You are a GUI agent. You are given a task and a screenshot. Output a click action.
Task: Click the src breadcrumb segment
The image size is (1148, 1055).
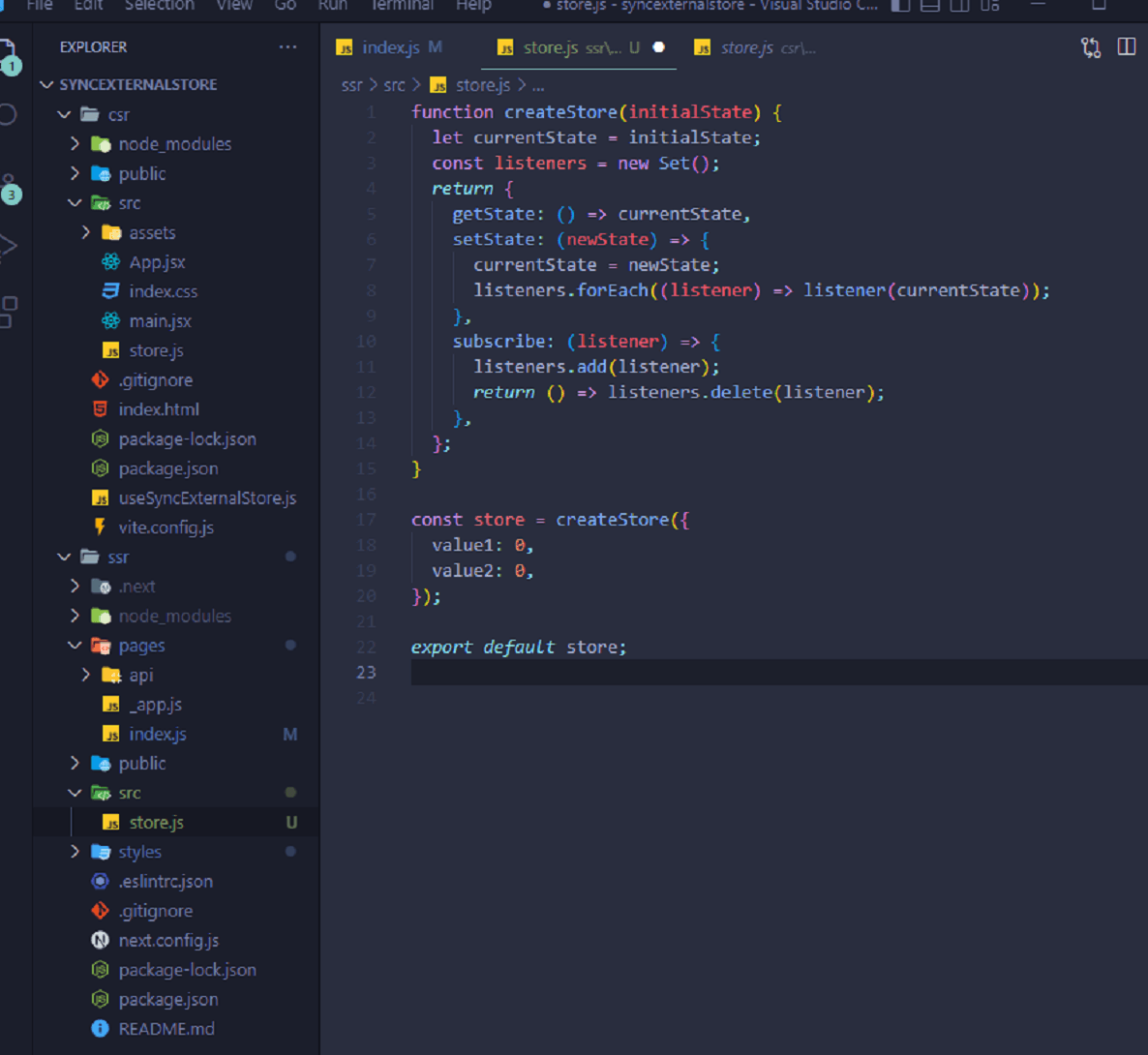tap(394, 85)
